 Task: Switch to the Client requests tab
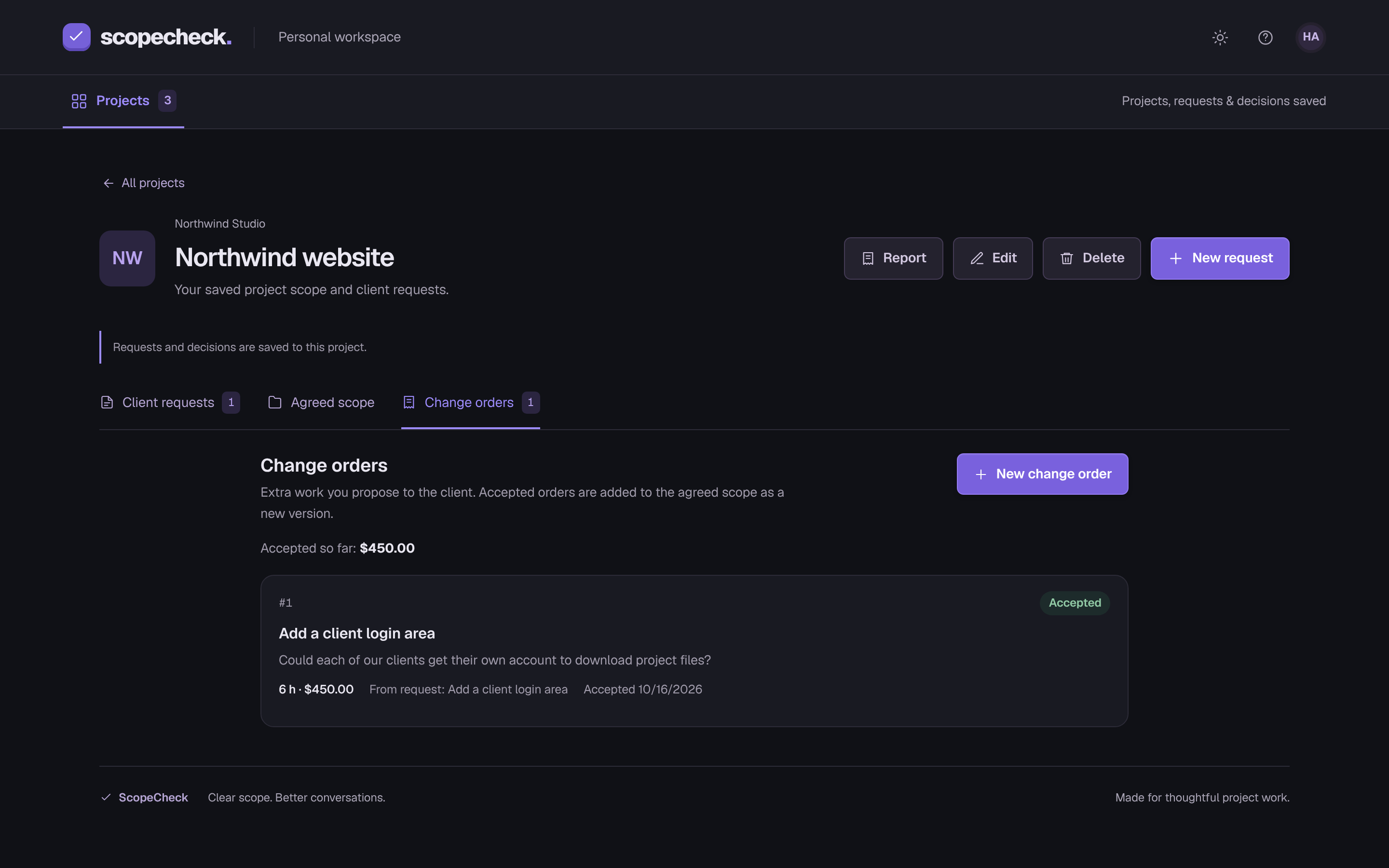[170, 403]
